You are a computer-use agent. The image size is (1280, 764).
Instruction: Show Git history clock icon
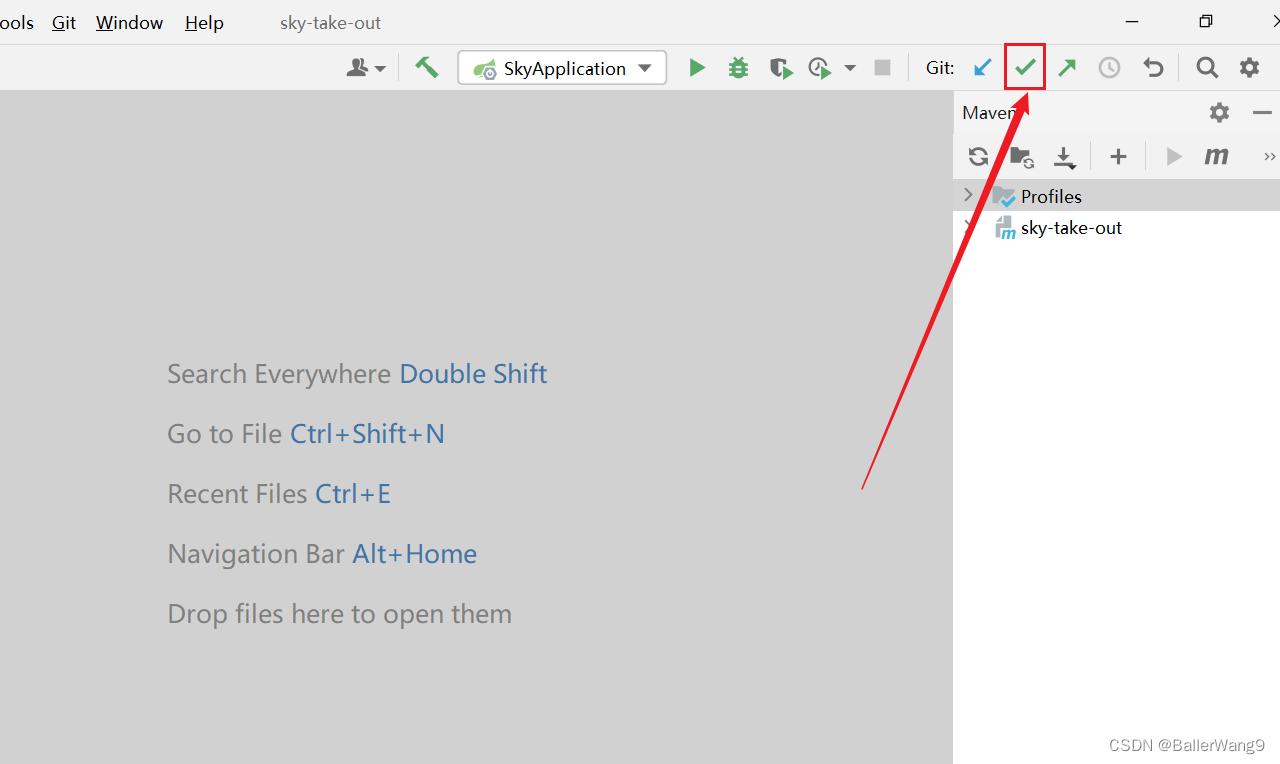(1109, 68)
